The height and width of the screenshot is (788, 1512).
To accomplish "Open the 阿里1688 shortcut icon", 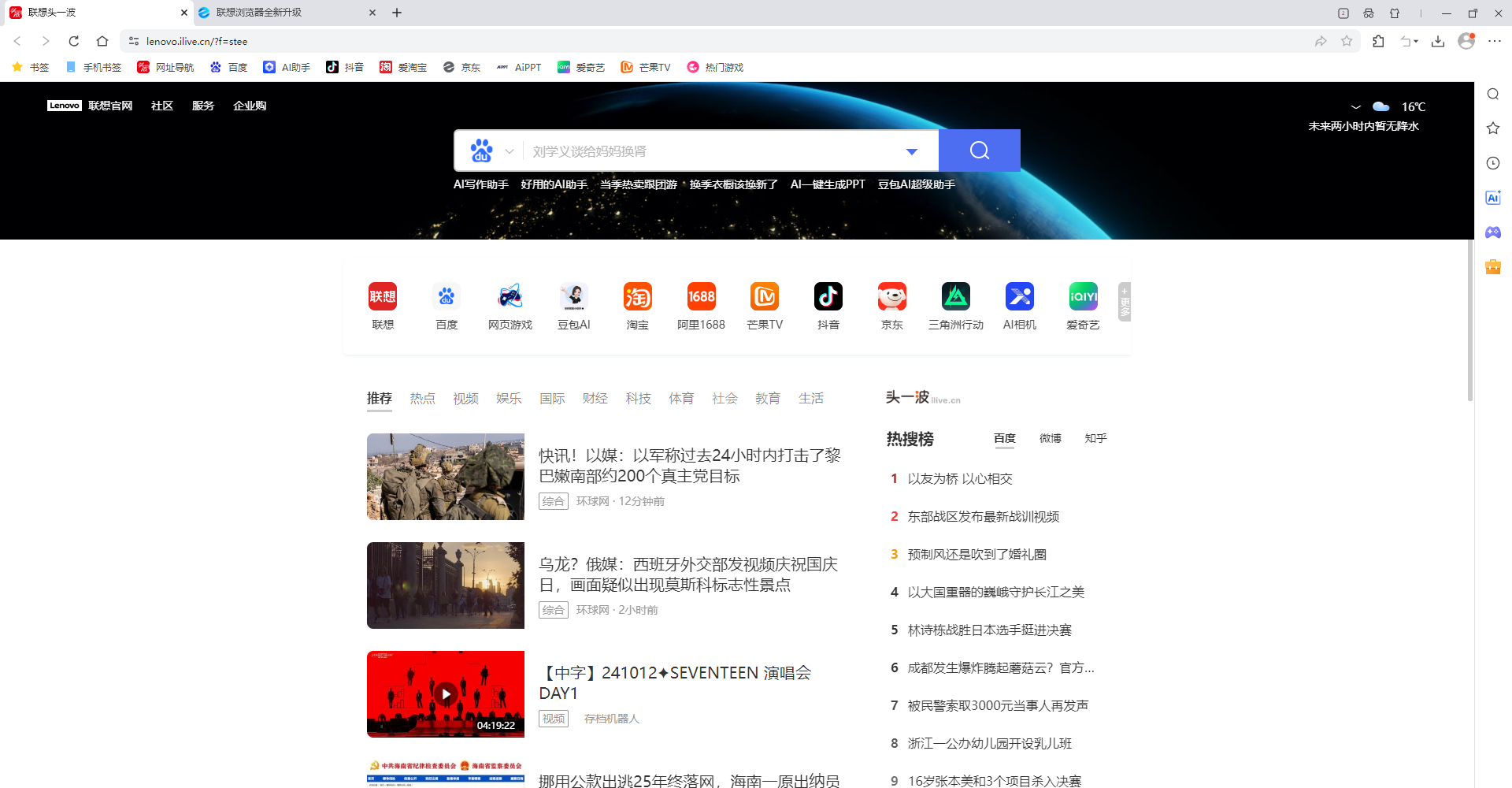I will [x=702, y=297].
